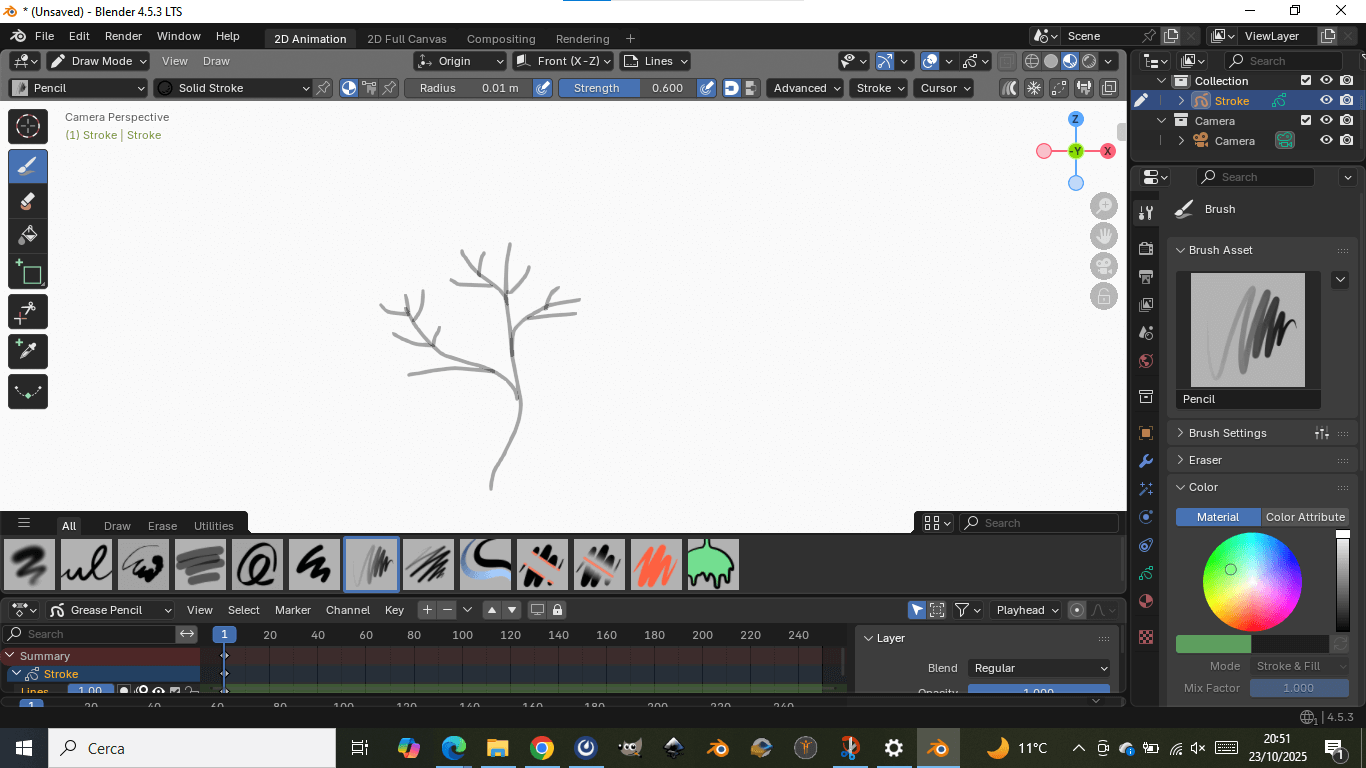
Task: Open the Draw Mode dropdown
Action: (x=98, y=61)
